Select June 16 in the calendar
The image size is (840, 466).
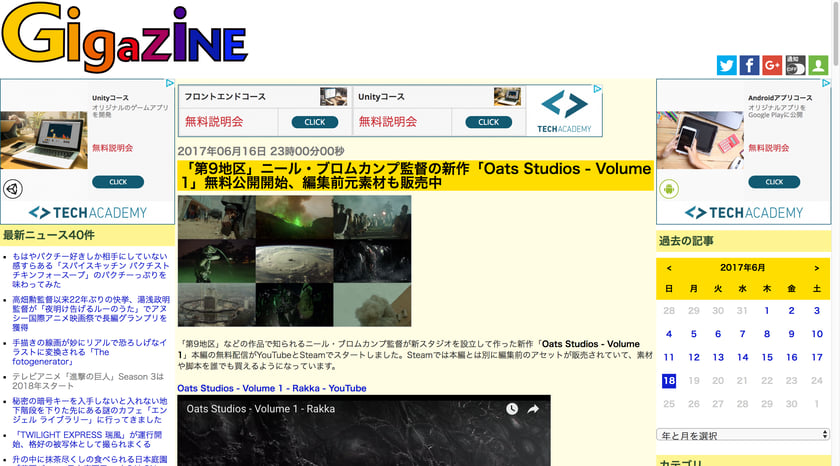click(792, 357)
